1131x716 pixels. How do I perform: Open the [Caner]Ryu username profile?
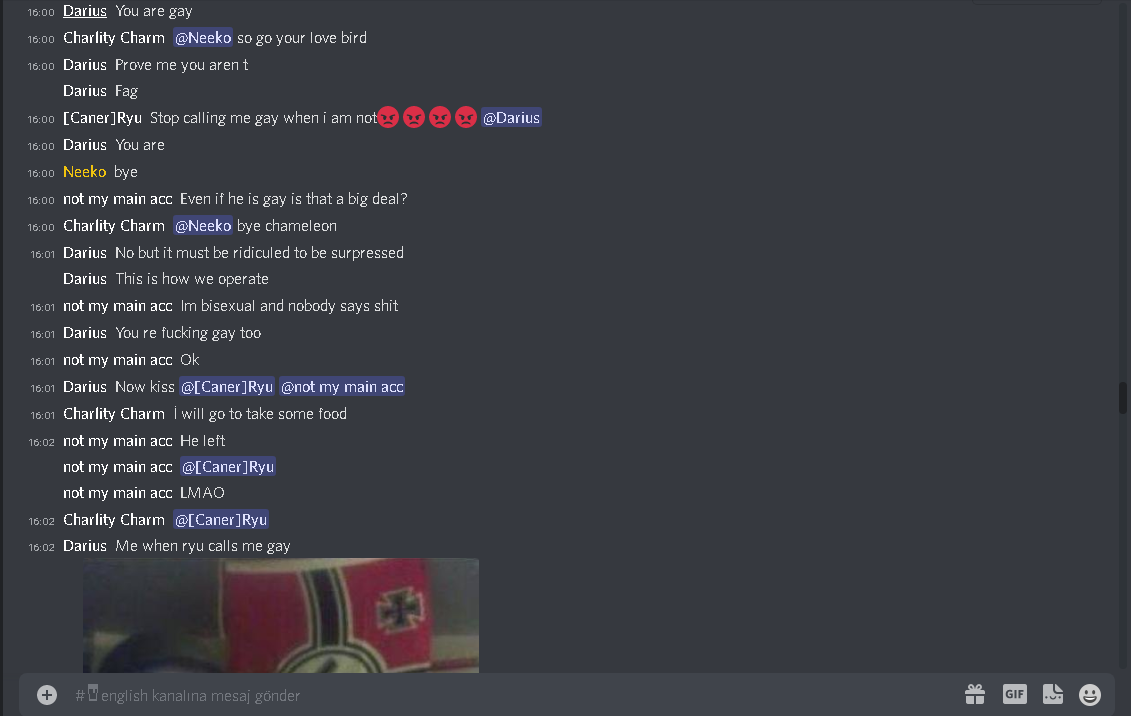click(x=102, y=118)
